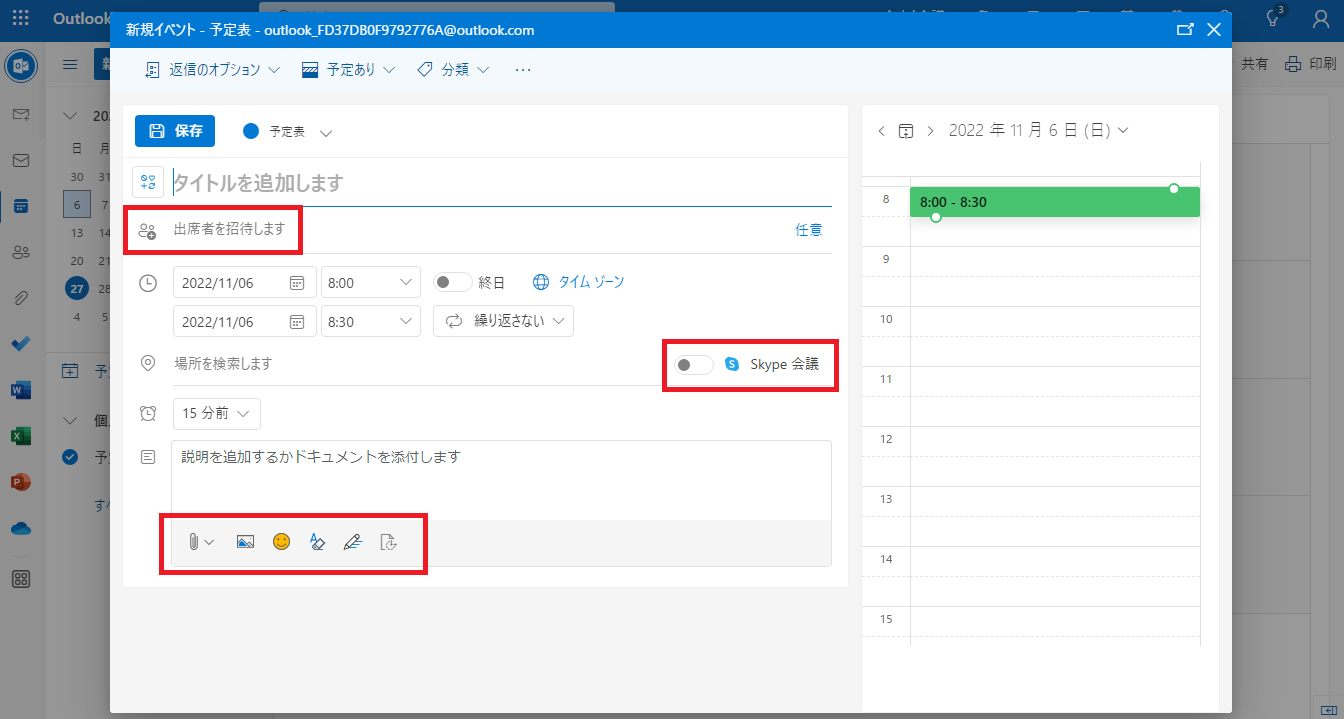1344x719 pixels.
Task: Insert a picture using the image icon
Action: (x=245, y=542)
